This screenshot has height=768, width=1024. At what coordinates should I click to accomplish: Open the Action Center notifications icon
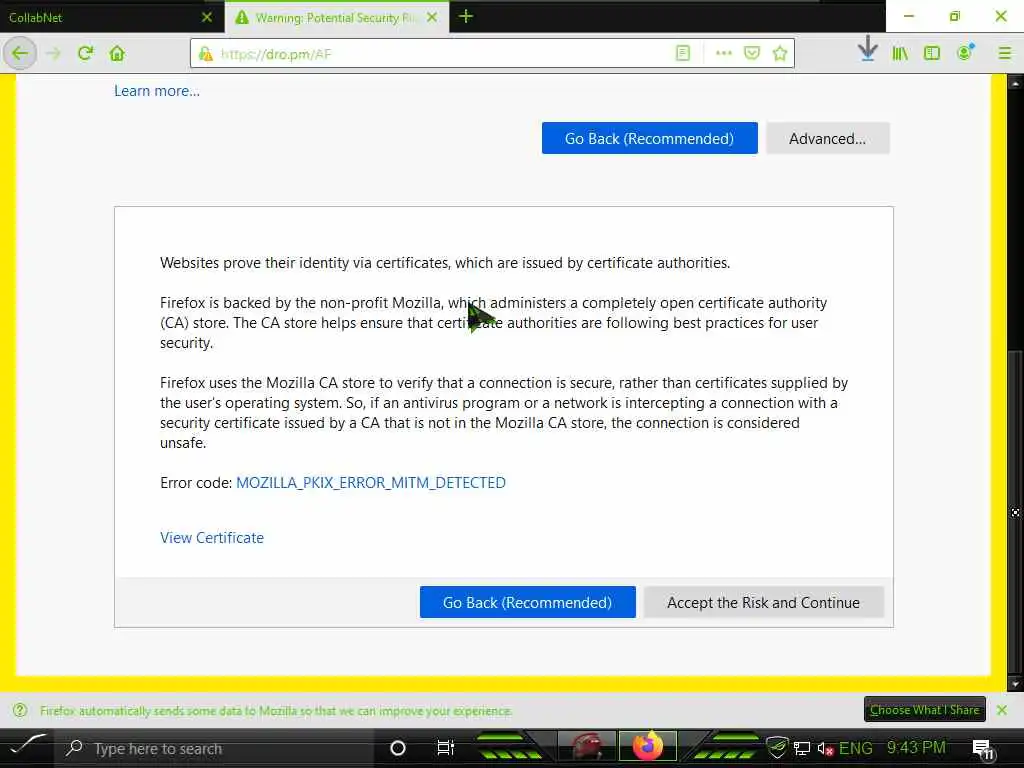click(983, 749)
